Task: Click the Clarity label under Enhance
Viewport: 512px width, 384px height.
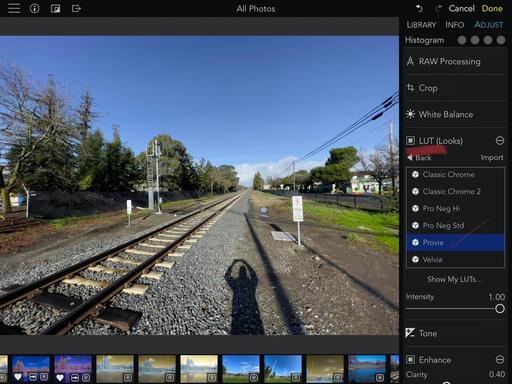Action: [416, 374]
